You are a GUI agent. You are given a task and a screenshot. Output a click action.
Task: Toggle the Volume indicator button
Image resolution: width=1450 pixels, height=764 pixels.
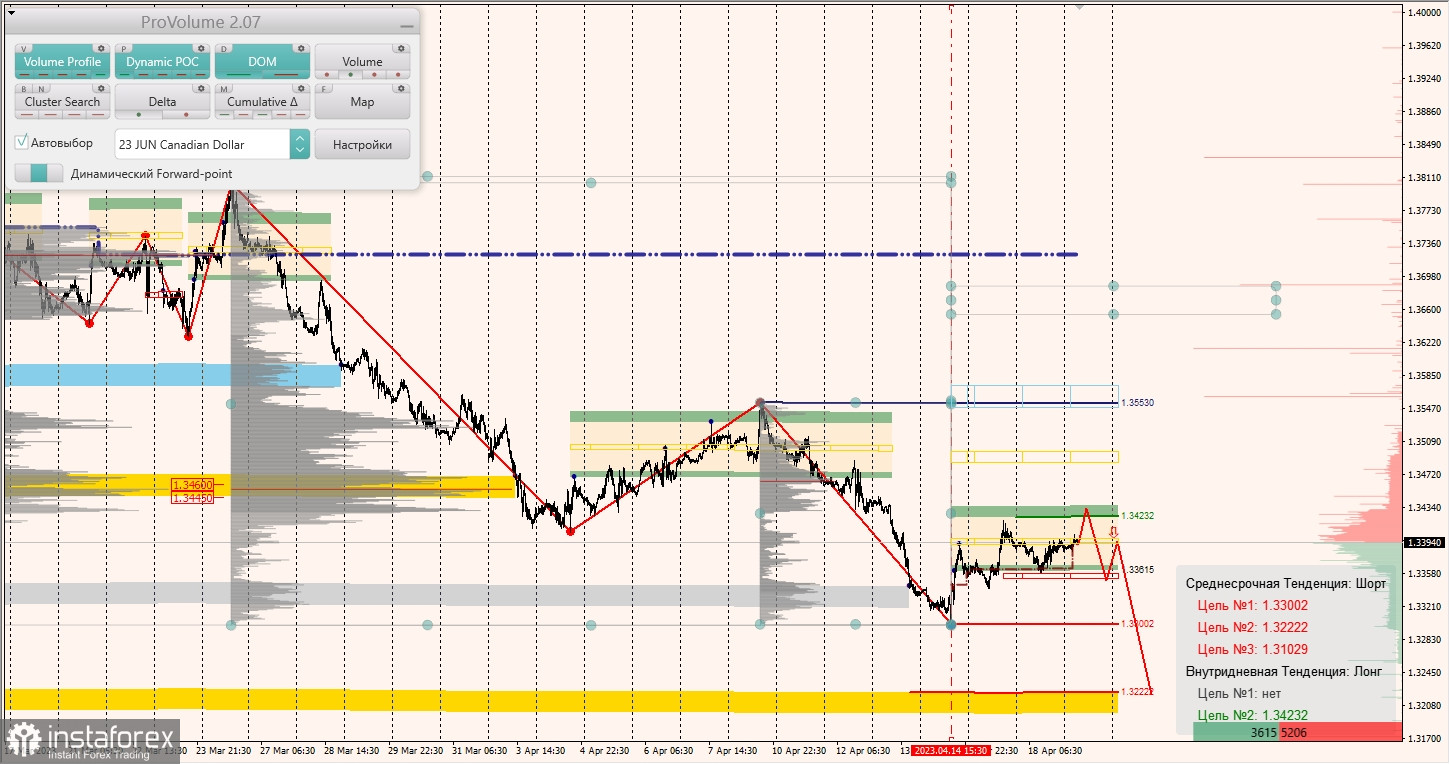pos(362,61)
